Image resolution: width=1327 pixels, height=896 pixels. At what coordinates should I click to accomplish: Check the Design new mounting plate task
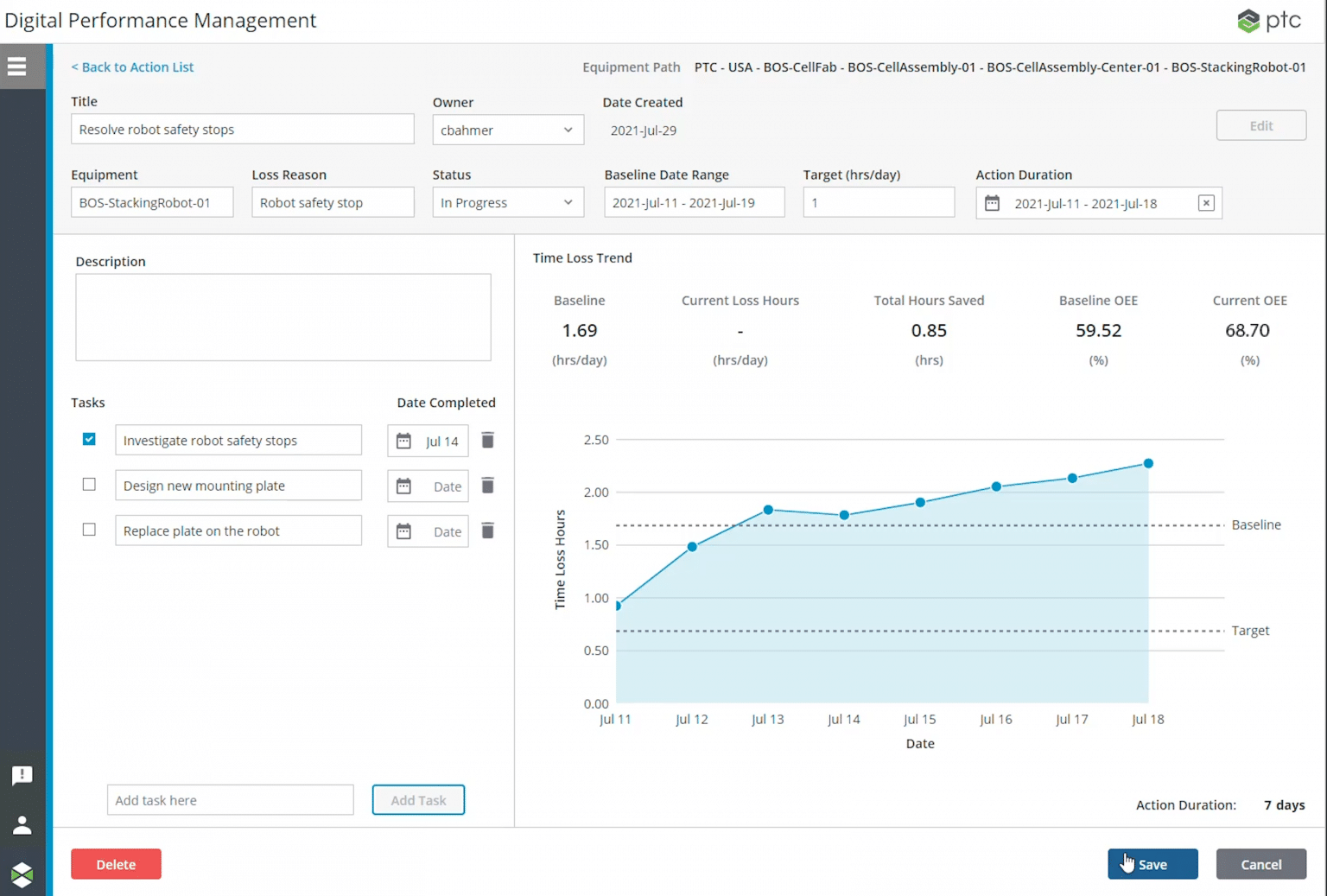[88, 484]
